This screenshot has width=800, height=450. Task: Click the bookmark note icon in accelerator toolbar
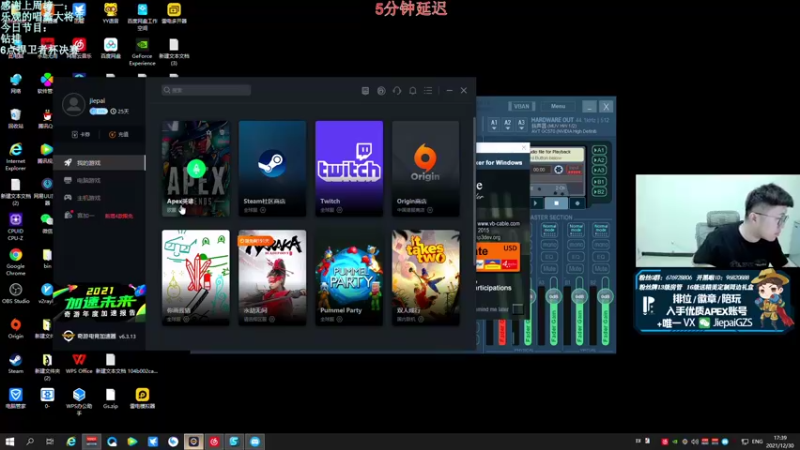(365, 90)
